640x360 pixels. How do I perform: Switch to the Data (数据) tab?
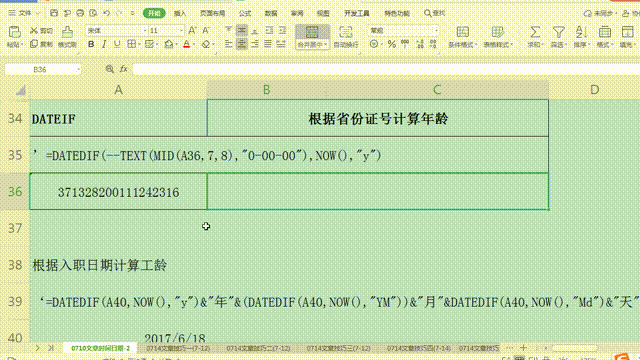click(x=271, y=13)
